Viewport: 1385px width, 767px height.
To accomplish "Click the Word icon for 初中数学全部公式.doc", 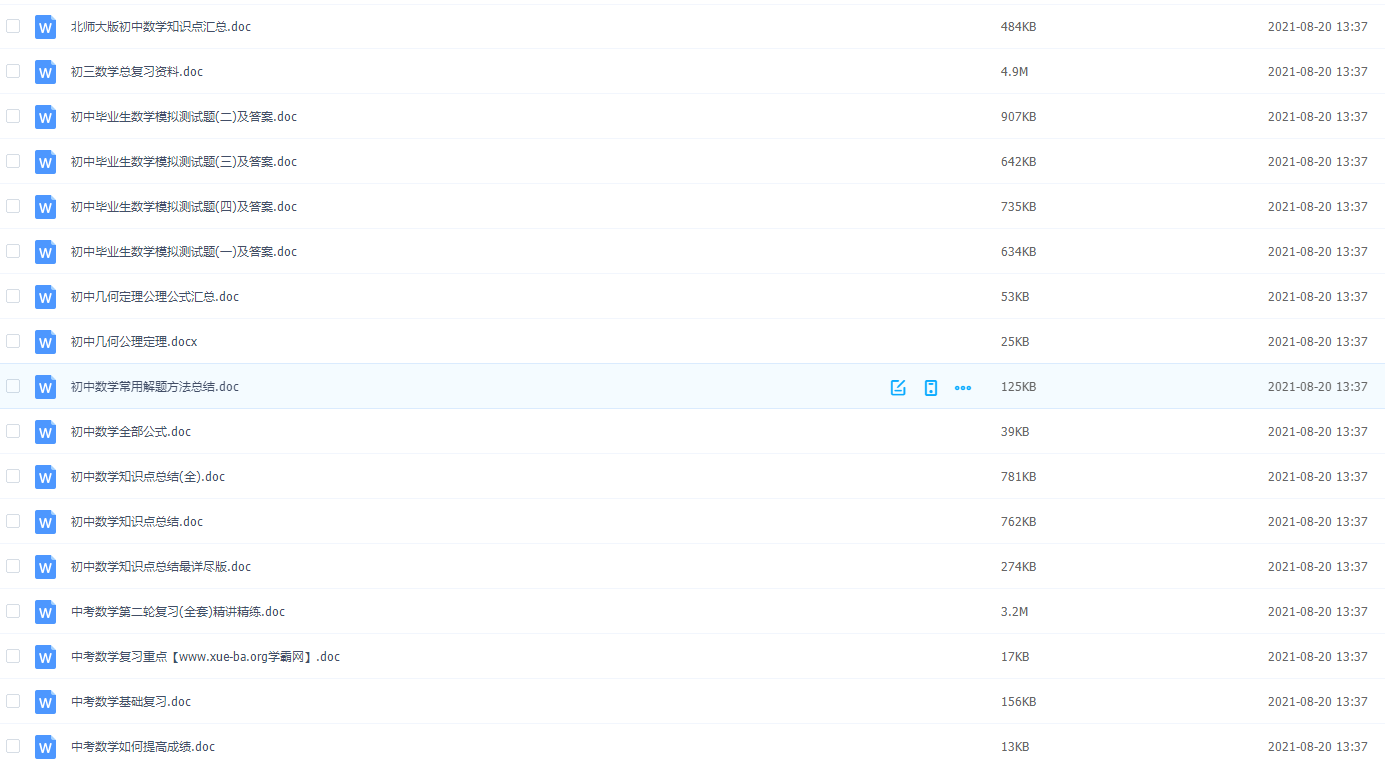I will (x=45, y=432).
